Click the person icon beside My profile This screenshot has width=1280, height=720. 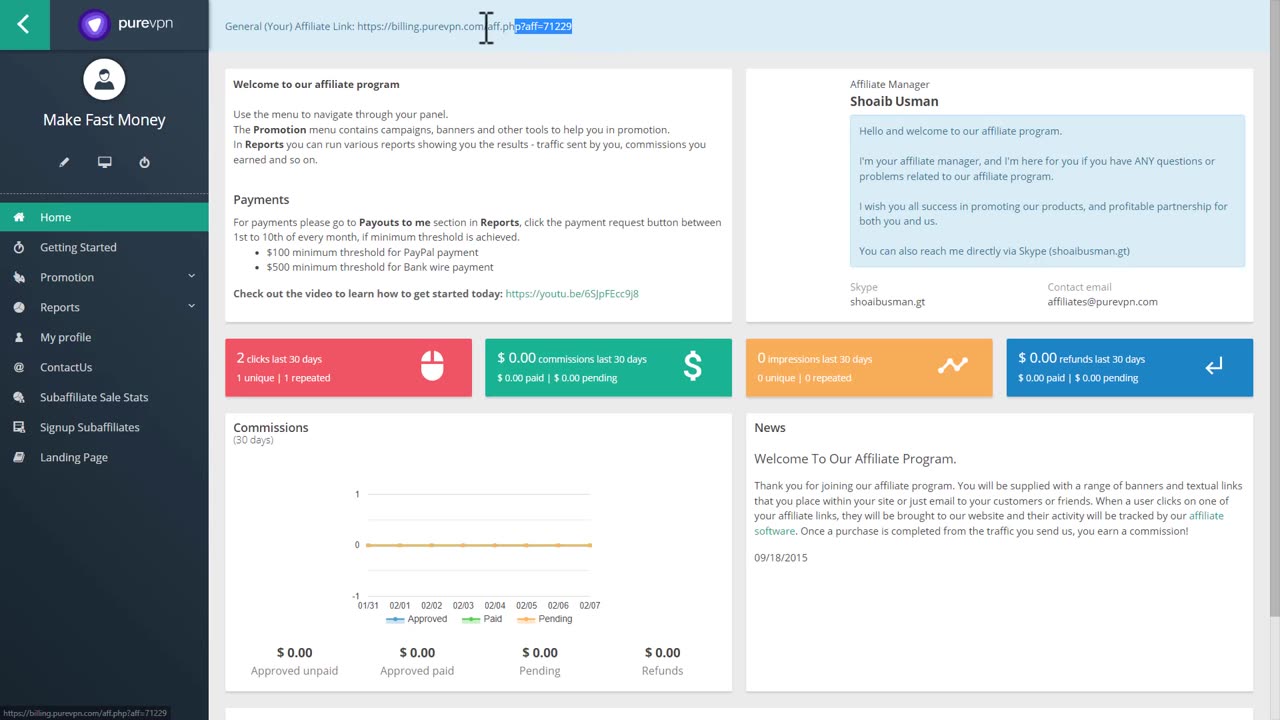pos(19,337)
